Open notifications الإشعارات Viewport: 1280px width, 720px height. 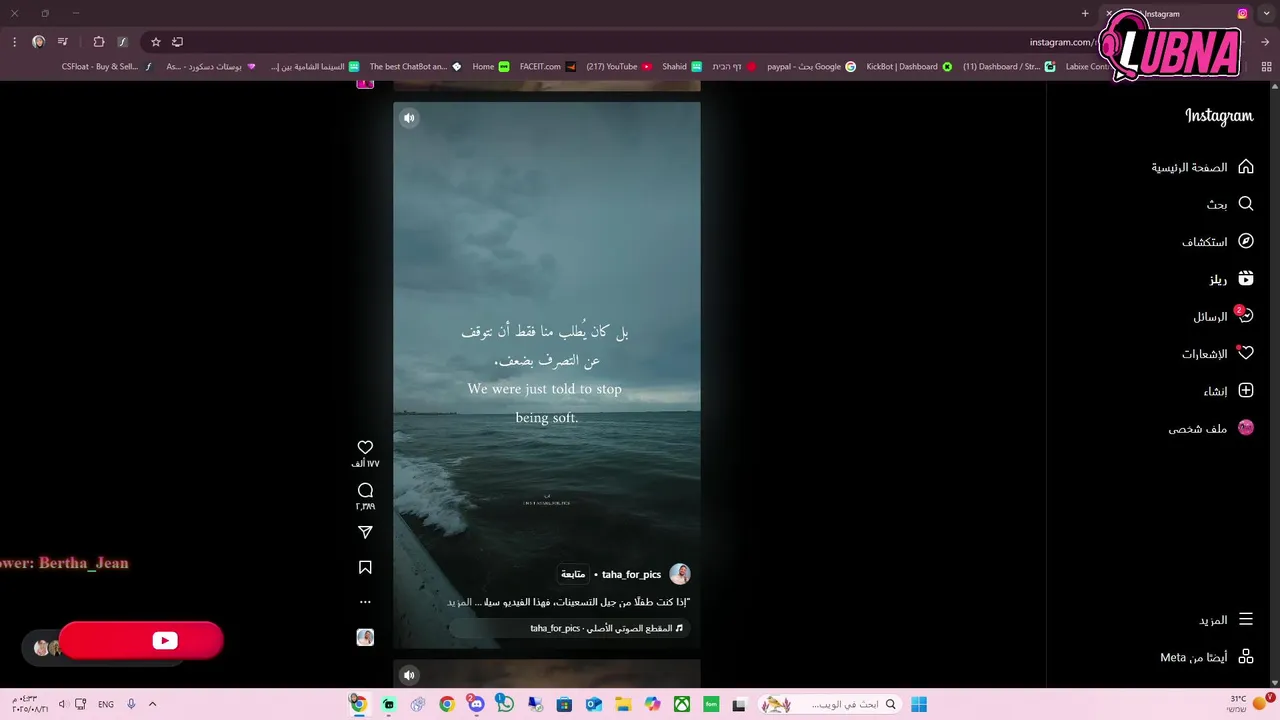click(1217, 353)
